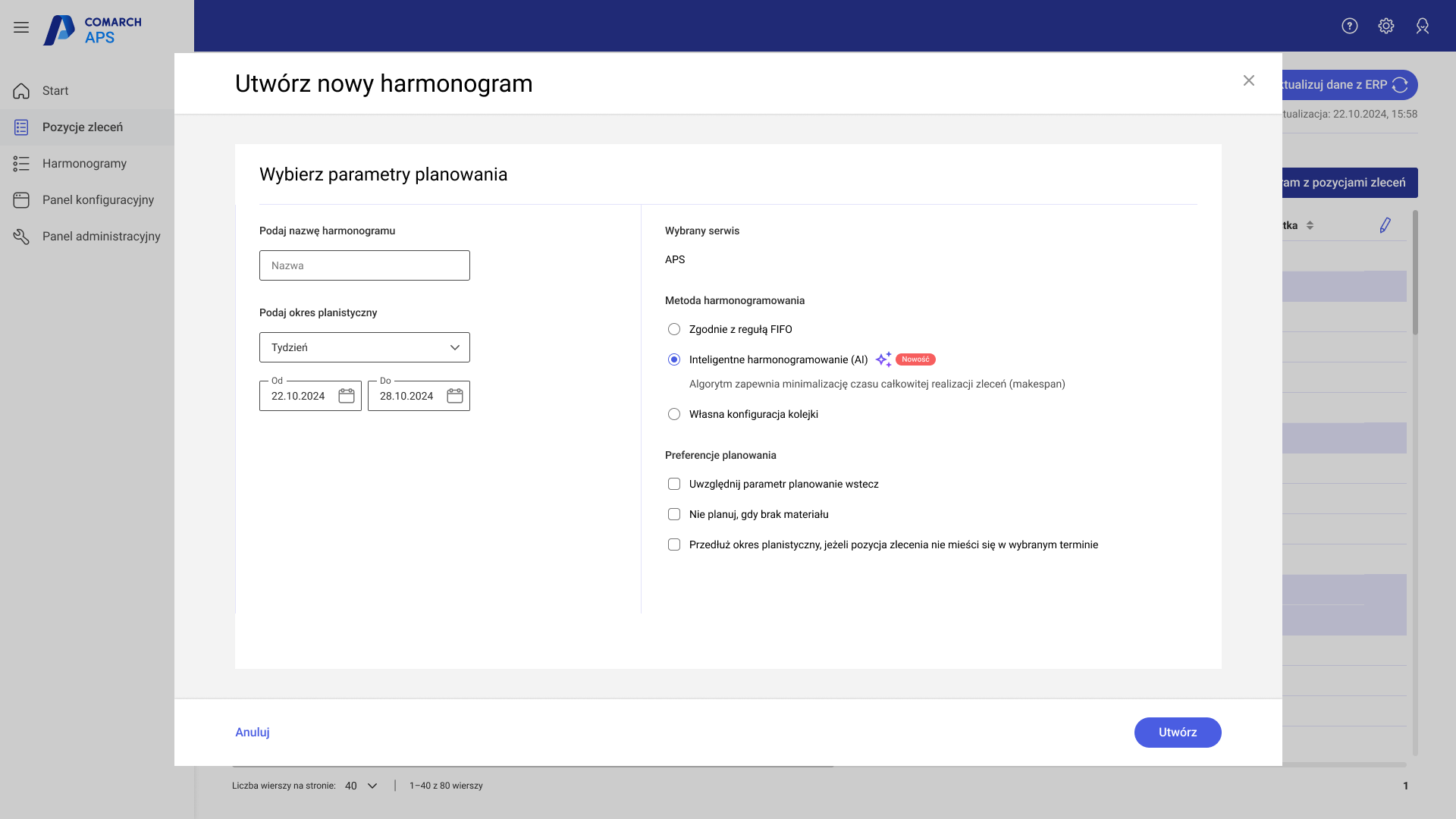The height and width of the screenshot is (819, 1456).
Task: Open the Harmonogramy section in sidebar
Action: (x=83, y=163)
